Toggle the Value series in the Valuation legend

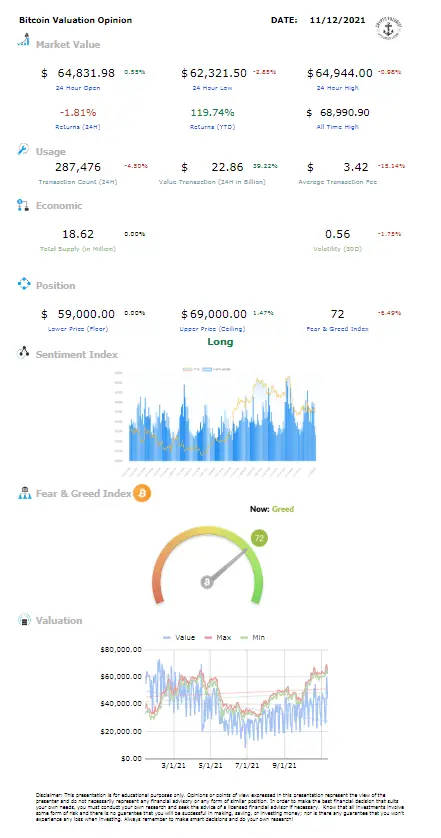[179, 637]
